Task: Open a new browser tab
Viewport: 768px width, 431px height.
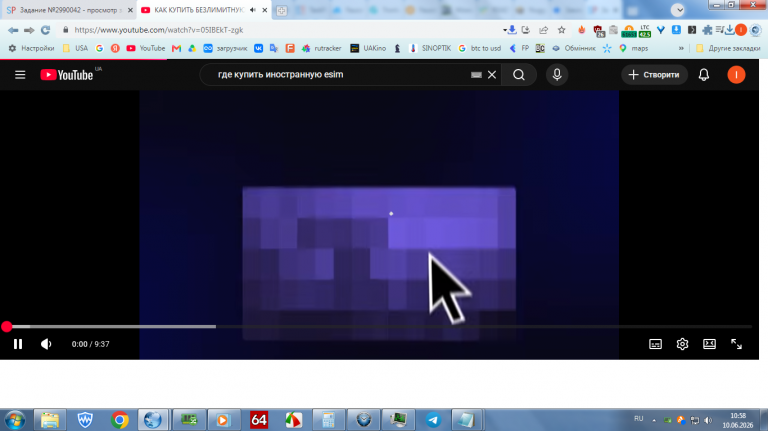Action: coord(282,10)
